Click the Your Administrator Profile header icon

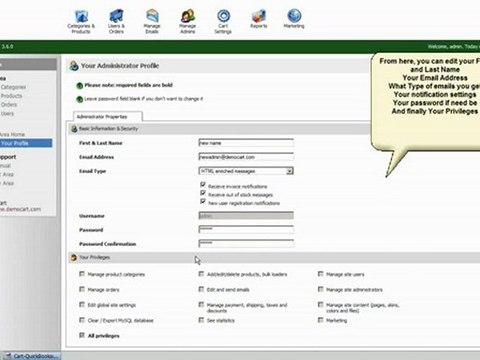74,66
